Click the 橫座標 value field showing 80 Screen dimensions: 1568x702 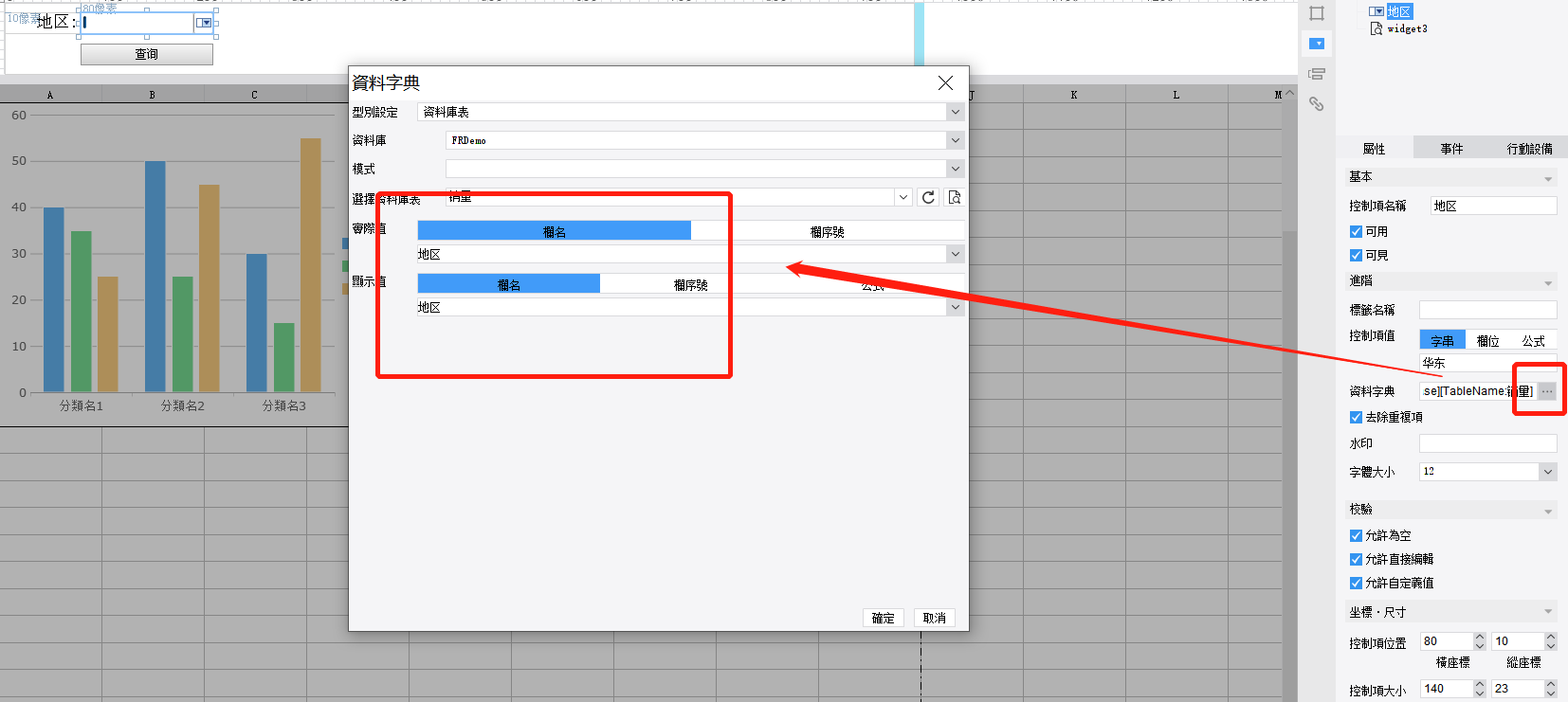(1447, 641)
